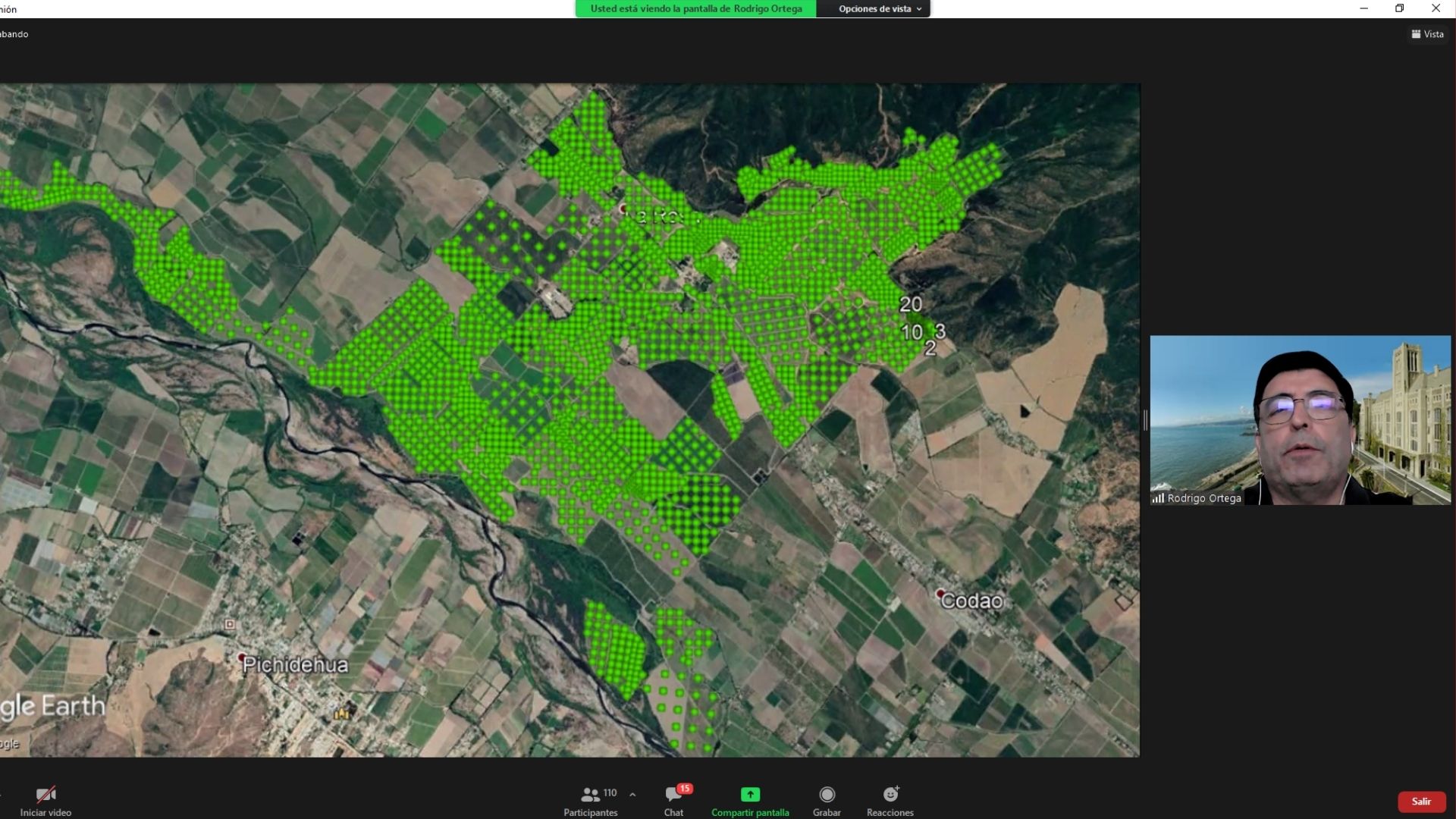Minimize the Zoom meeting window
1456x819 pixels.
1363,8
